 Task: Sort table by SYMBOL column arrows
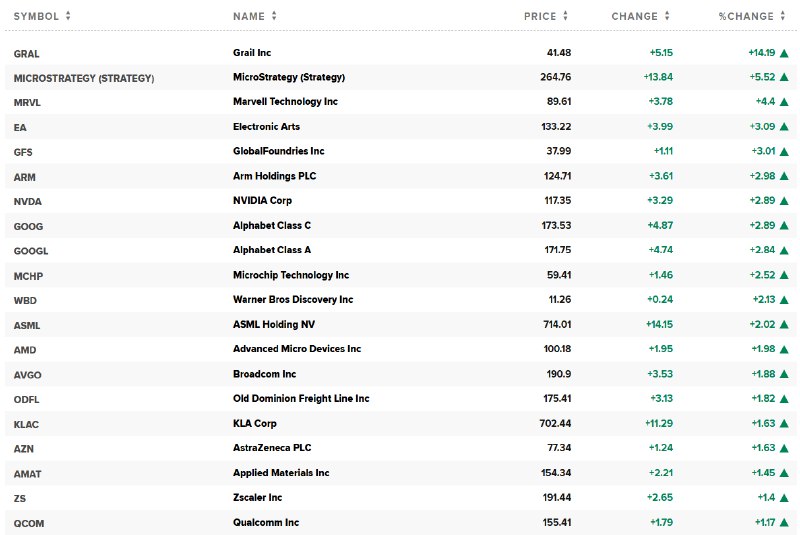[68, 16]
